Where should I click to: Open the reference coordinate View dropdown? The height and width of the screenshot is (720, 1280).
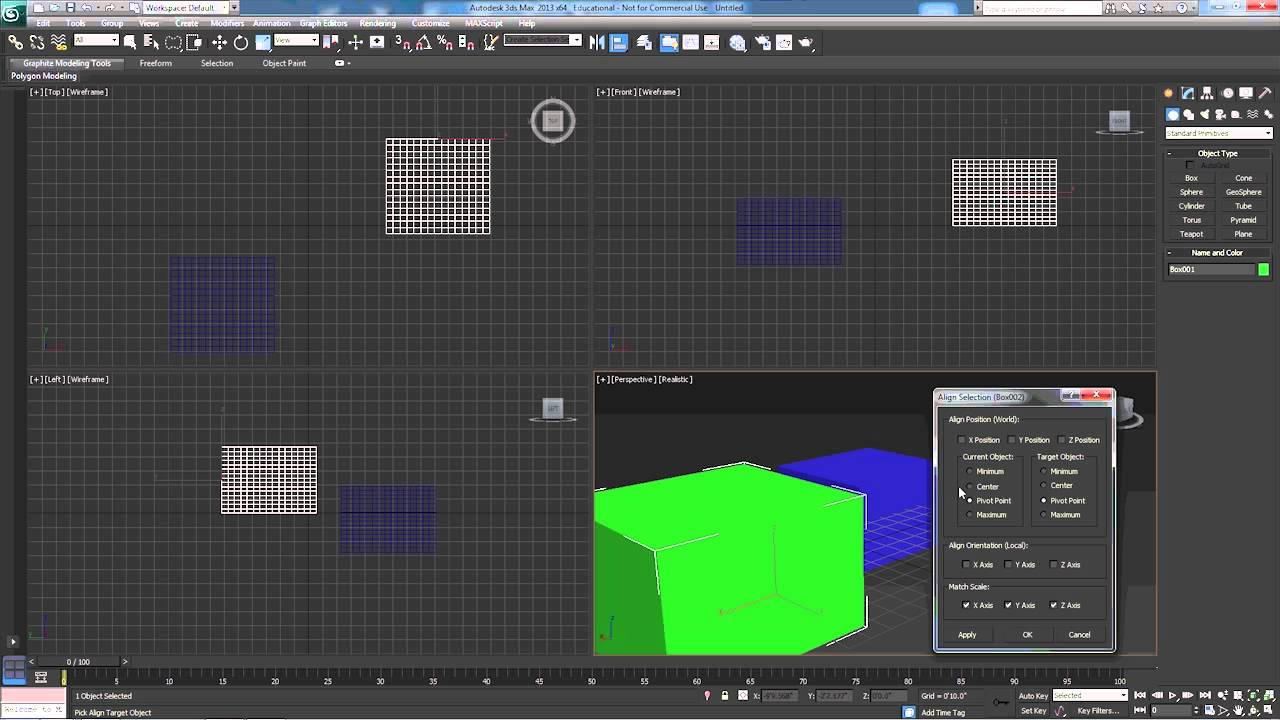click(296, 41)
